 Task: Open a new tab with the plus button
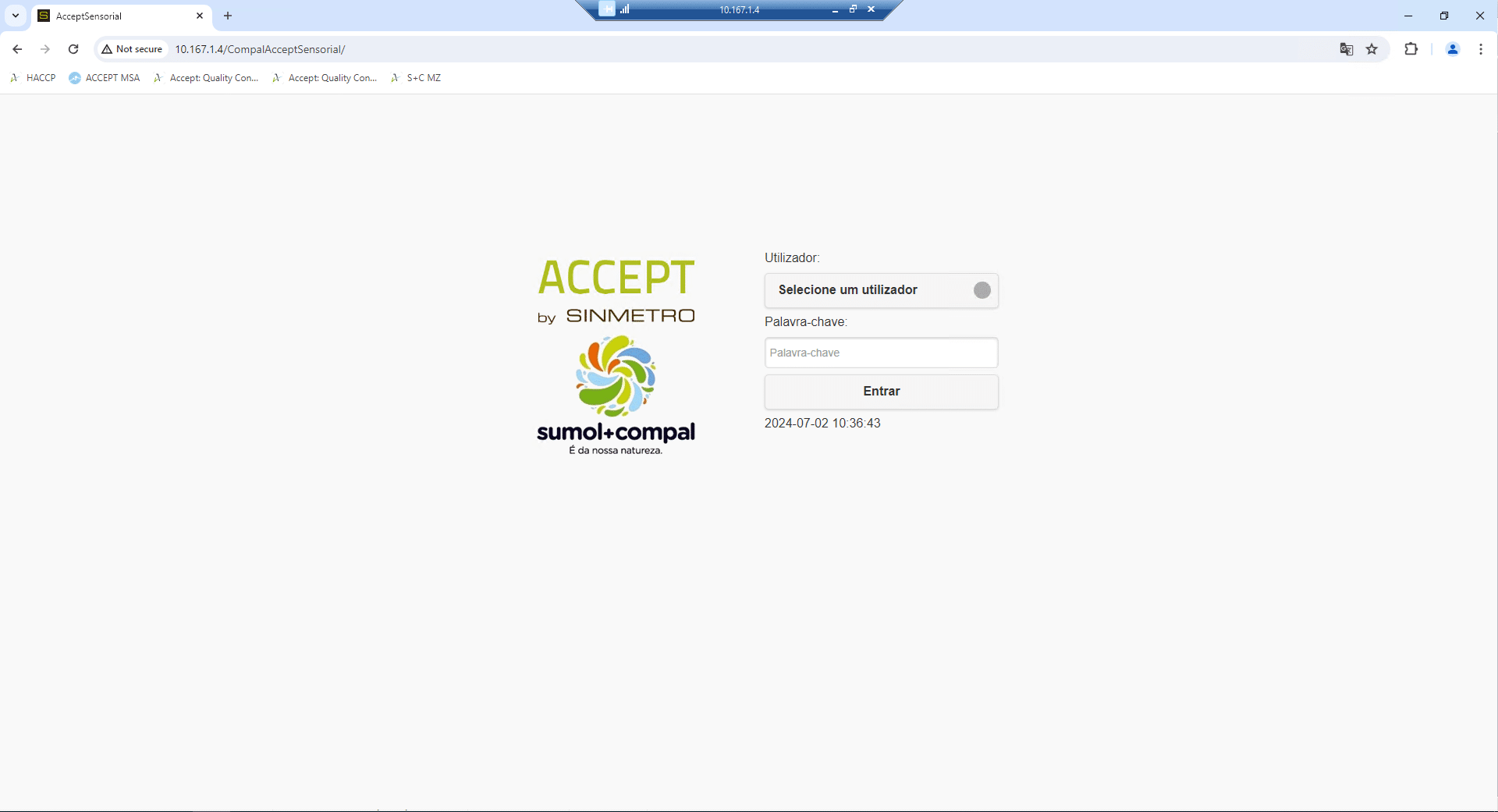pyautogui.click(x=227, y=16)
